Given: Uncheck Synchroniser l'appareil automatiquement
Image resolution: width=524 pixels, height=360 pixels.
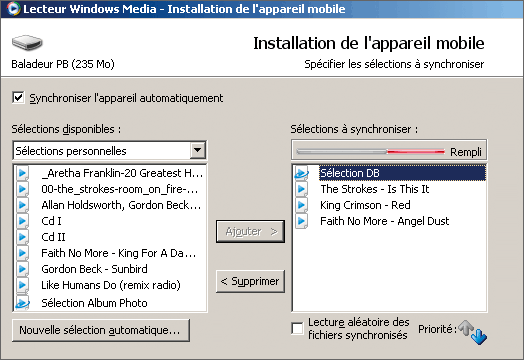Looking at the screenshot, I should coord(18,98).
